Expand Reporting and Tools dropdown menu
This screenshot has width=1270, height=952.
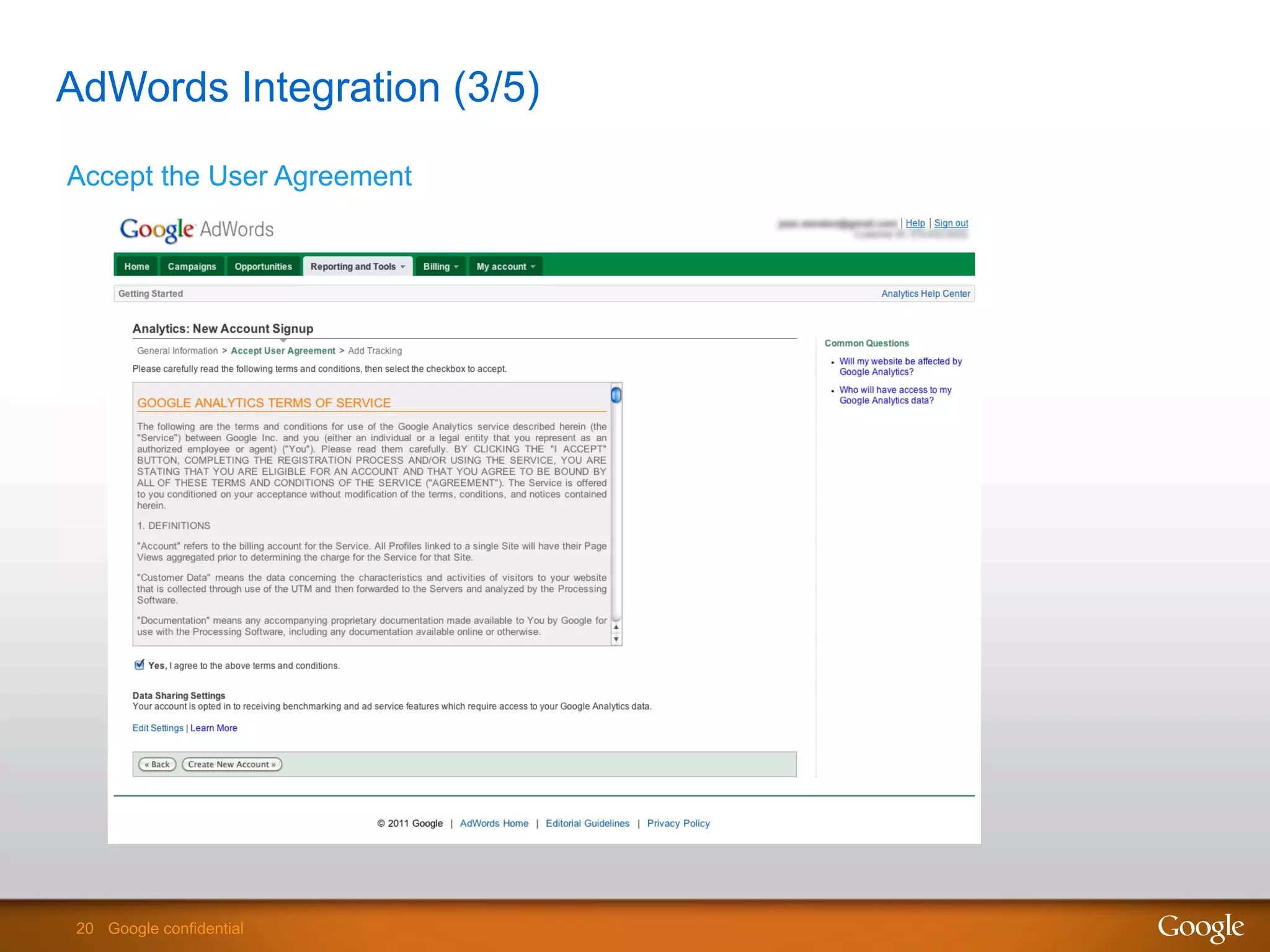[x=358, y=267]
